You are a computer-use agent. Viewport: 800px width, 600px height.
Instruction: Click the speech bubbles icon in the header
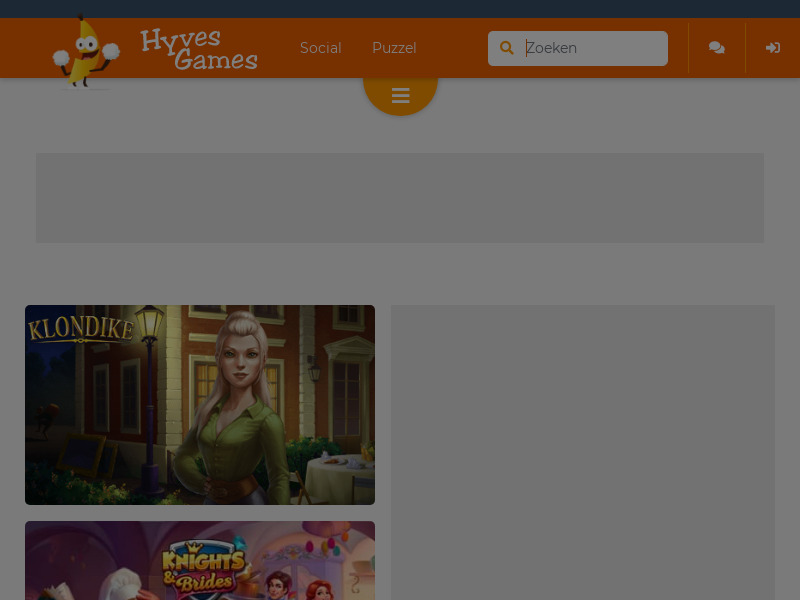[x=716, y=48]
